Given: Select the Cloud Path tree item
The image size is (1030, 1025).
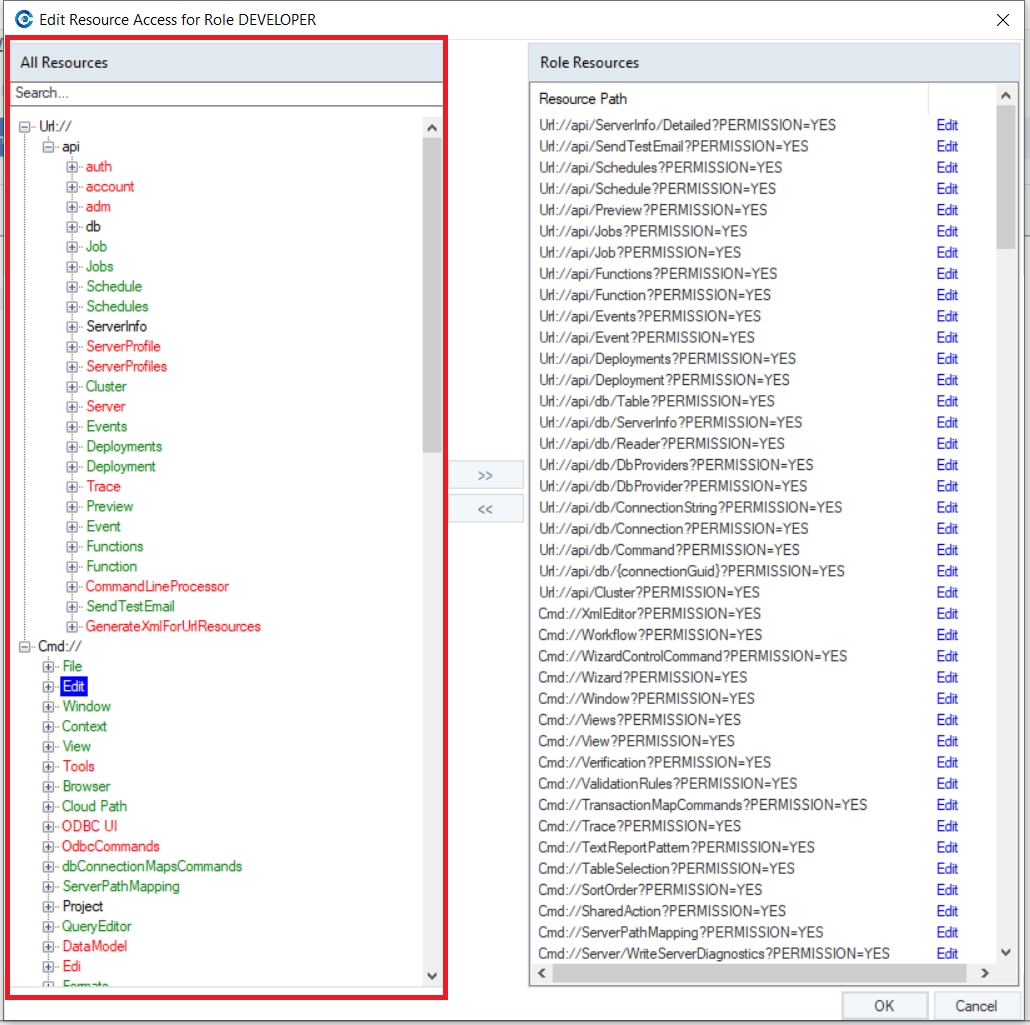Looking at the screenshot, I should pyautogui.click(x=94, y=806).
